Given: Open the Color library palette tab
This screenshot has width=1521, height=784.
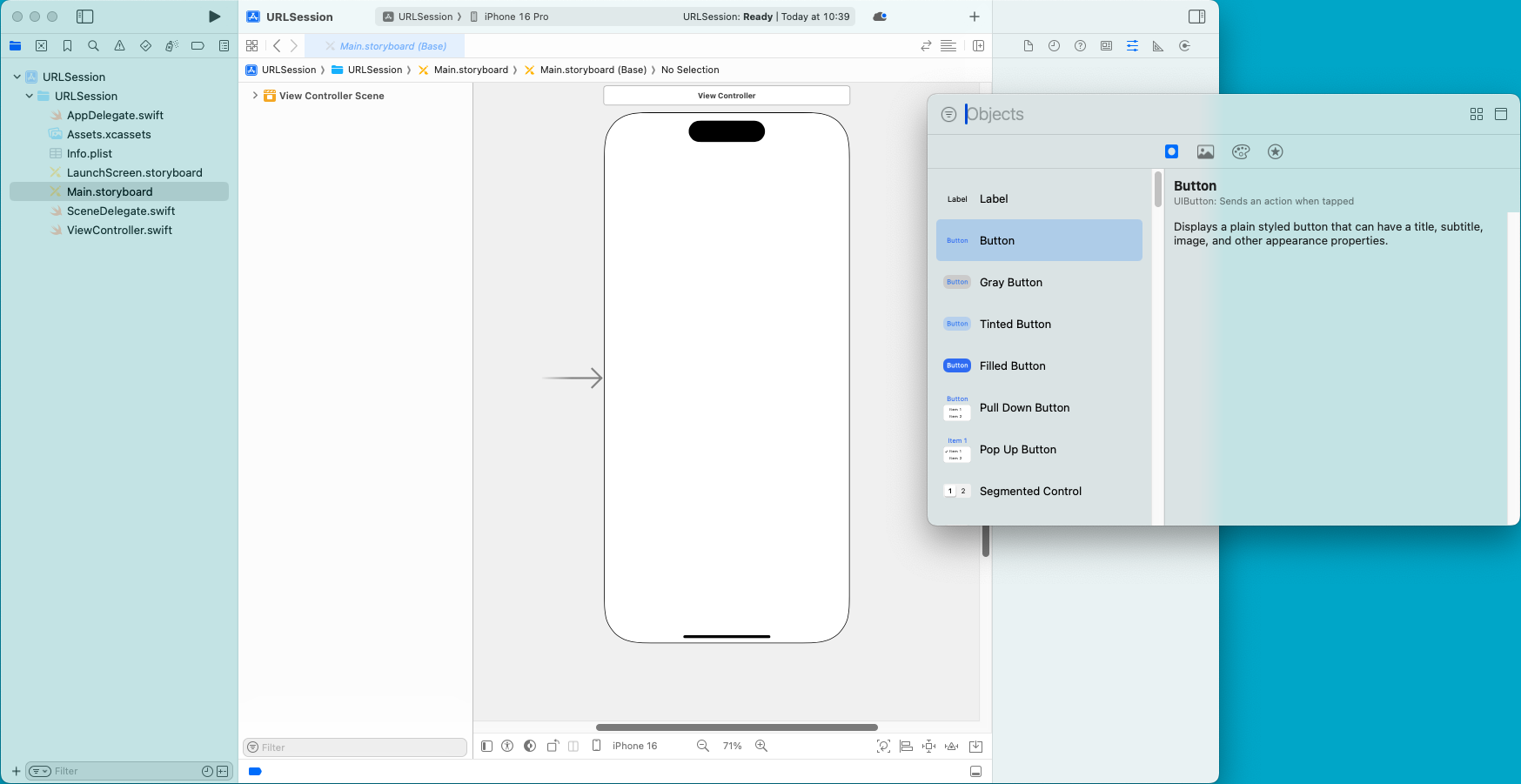Looking at the screenshot, I should point(1241,151).
